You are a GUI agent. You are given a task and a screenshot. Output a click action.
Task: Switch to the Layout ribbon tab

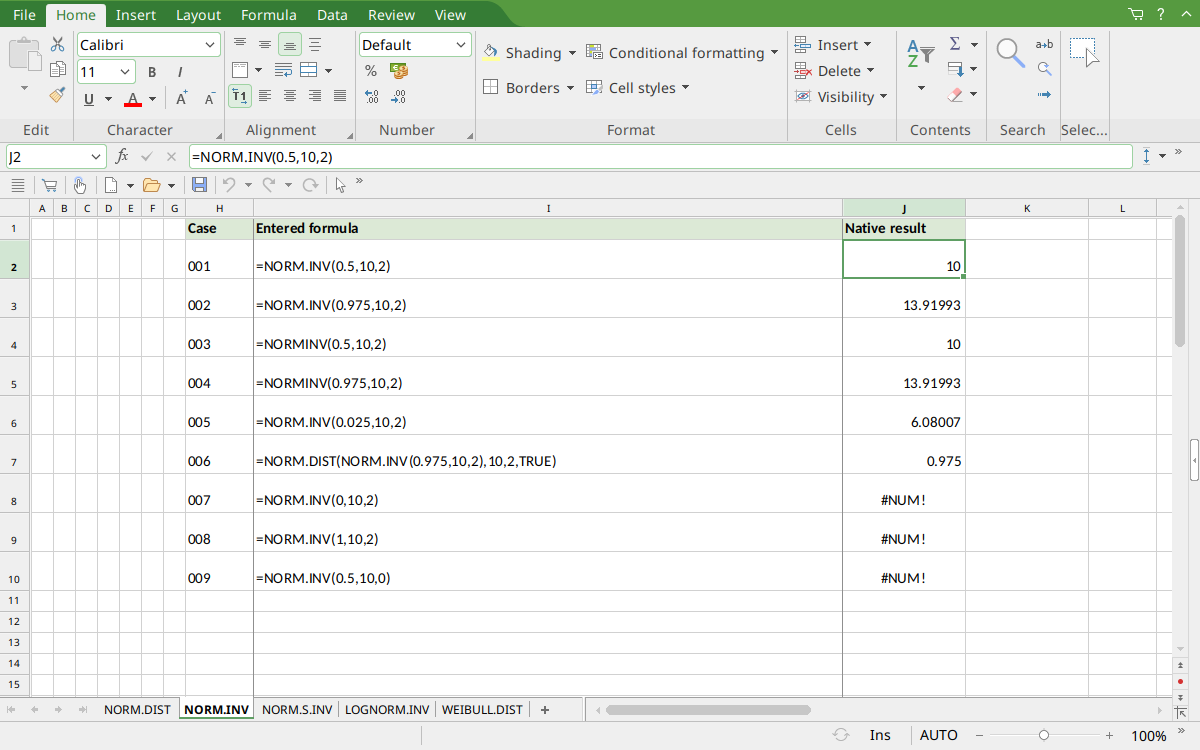click(198, 15)
